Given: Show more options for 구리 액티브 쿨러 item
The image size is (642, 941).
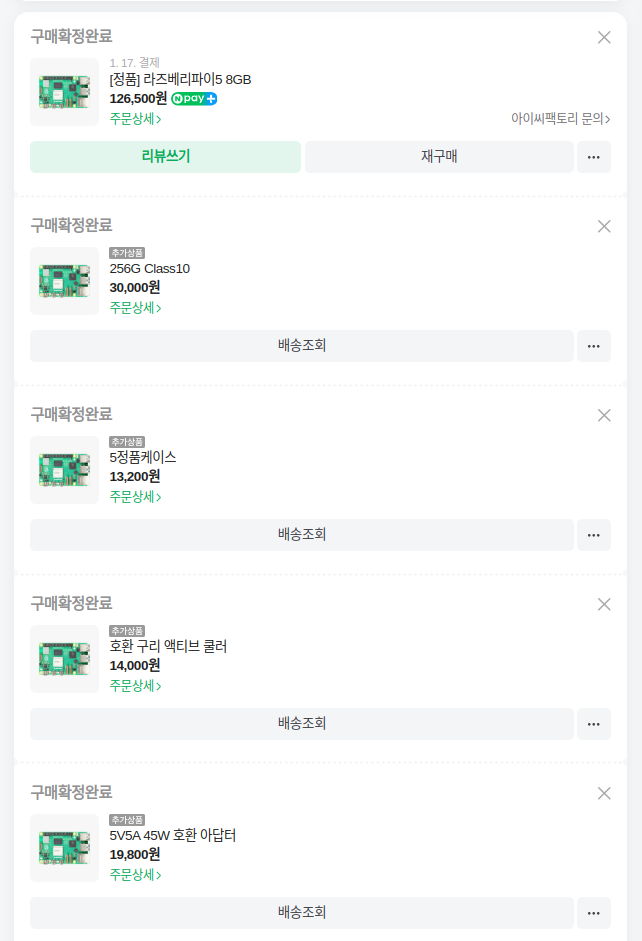Looking at the screenshot, I should (594, 724).
